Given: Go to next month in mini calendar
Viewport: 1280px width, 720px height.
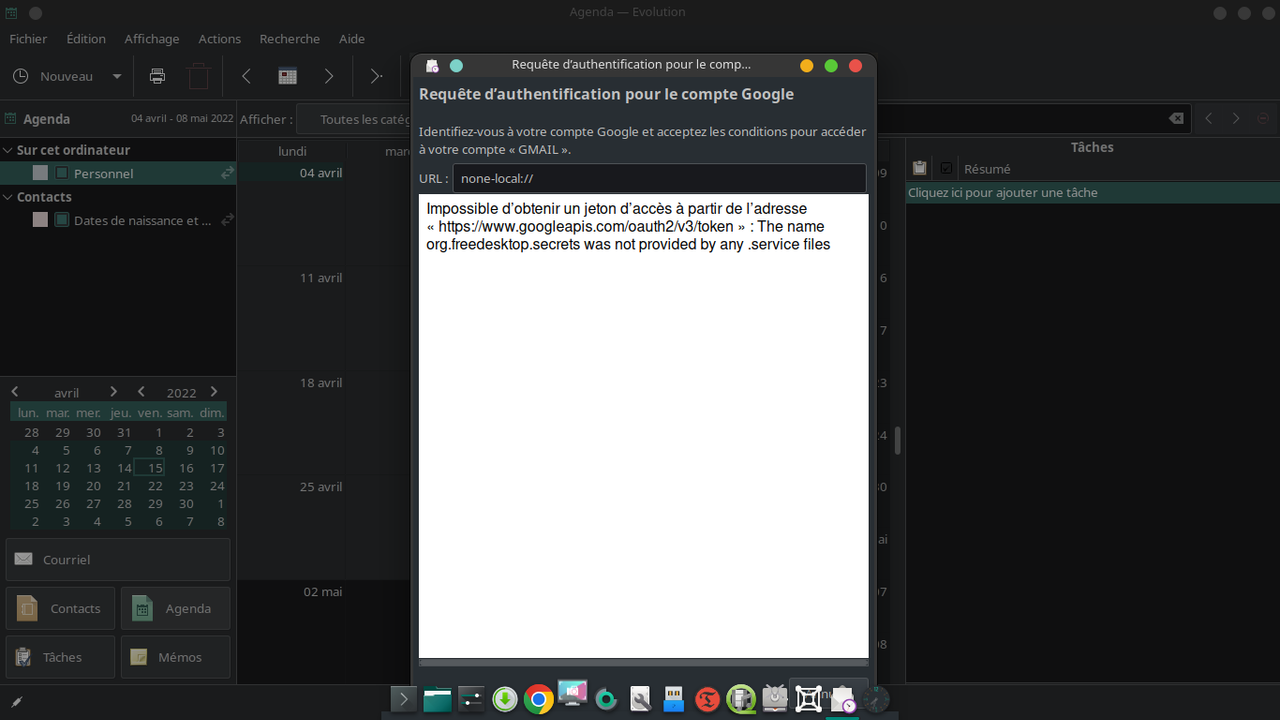Looking at the screenshot, I should pyautogui.click(x=113, y=392).
